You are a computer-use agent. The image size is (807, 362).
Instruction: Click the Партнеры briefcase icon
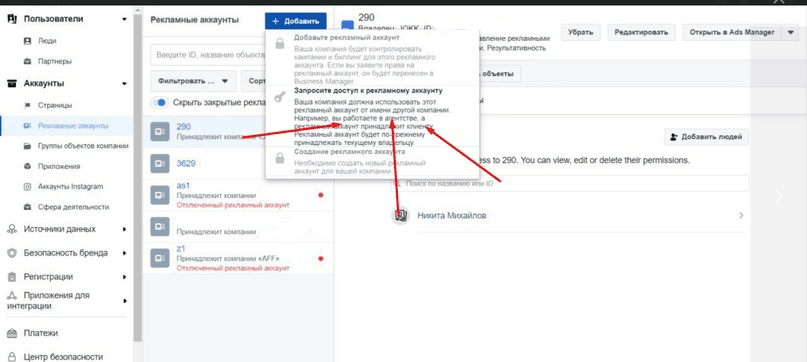click(x=28, y=61)
